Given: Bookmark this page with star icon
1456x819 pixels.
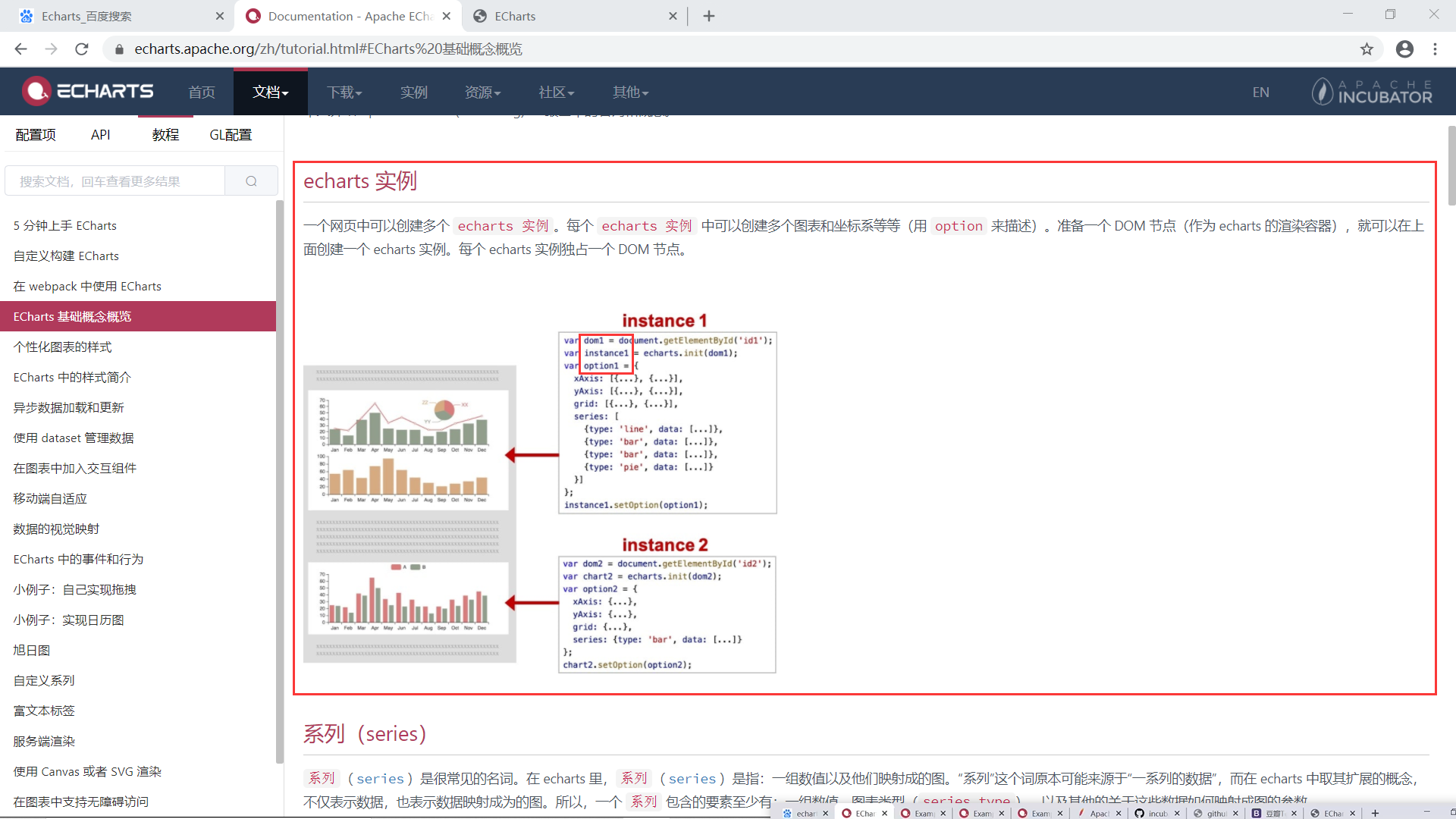Looking at the screenshot, I should (1367, 49).
